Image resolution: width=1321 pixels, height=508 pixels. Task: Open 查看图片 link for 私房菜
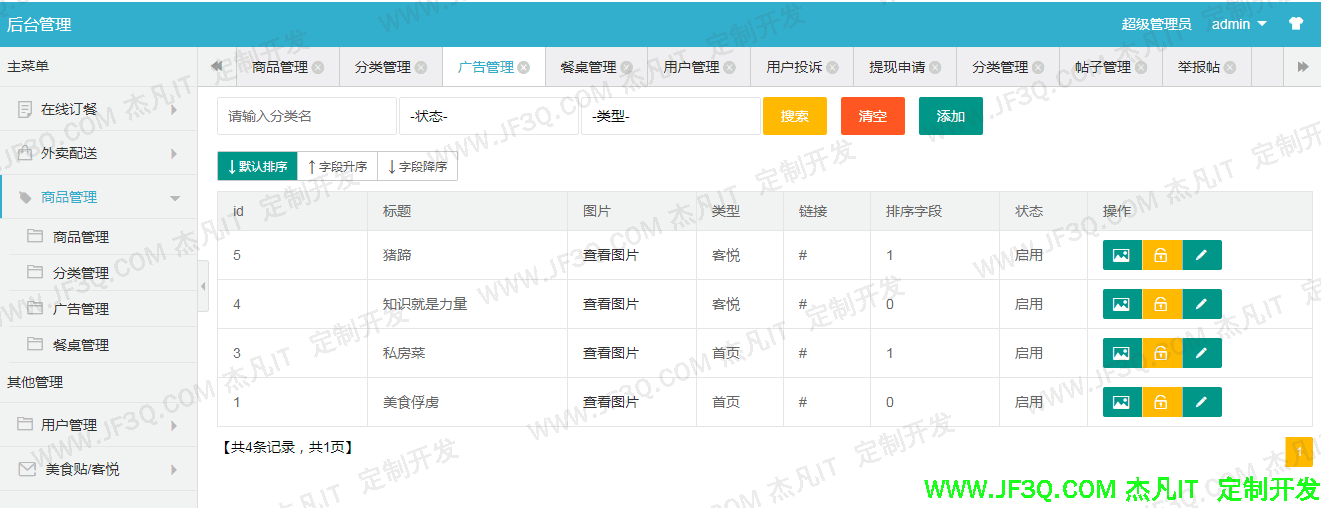tap(611, 353)
